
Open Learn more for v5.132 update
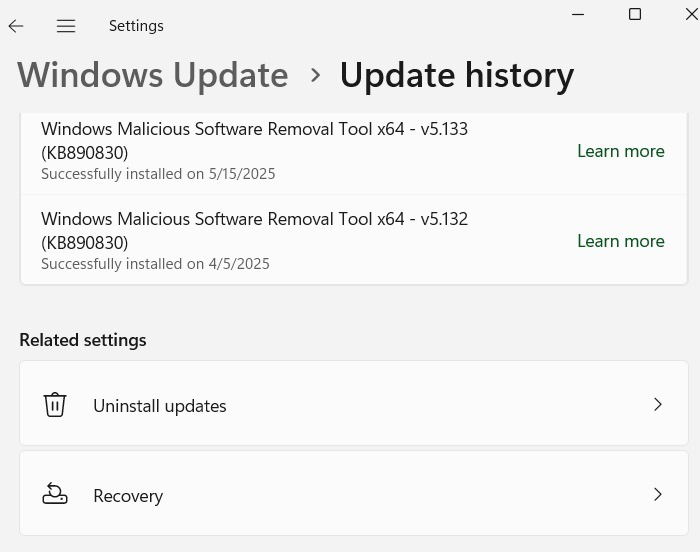(620, 241)
